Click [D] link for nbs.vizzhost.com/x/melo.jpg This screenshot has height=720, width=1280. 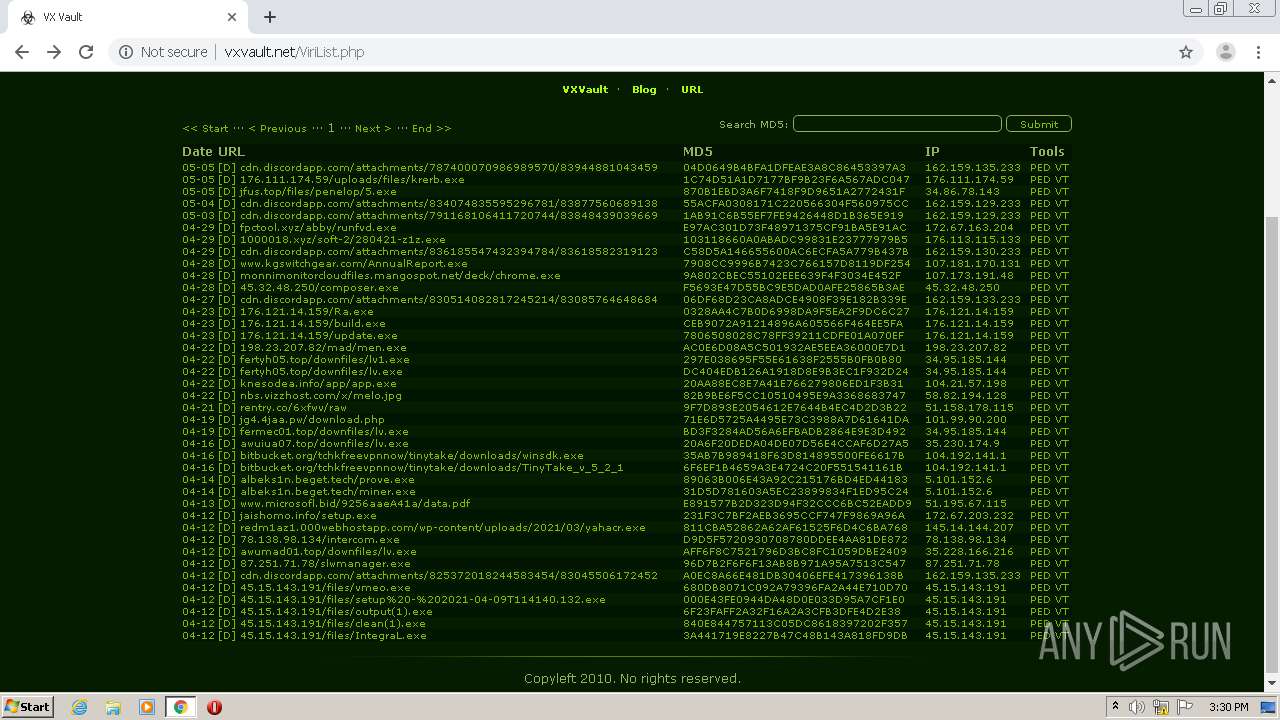(227, 395)
